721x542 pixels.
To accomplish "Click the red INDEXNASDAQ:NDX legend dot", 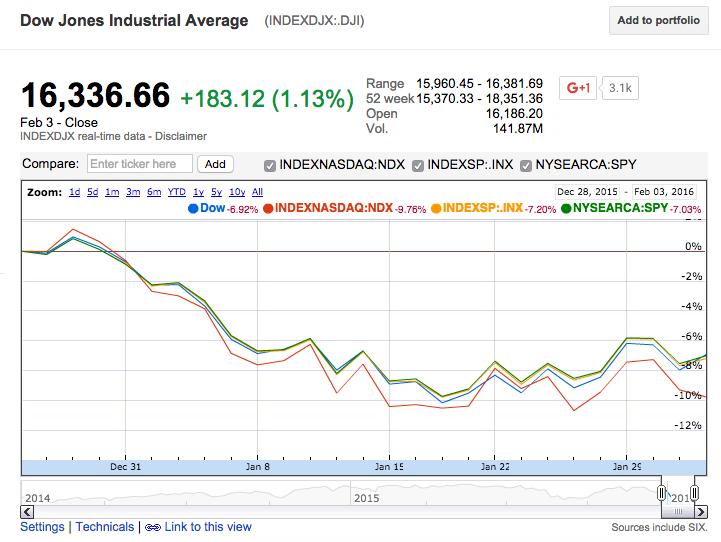I will pyautogui.click(x=268, y=209).
